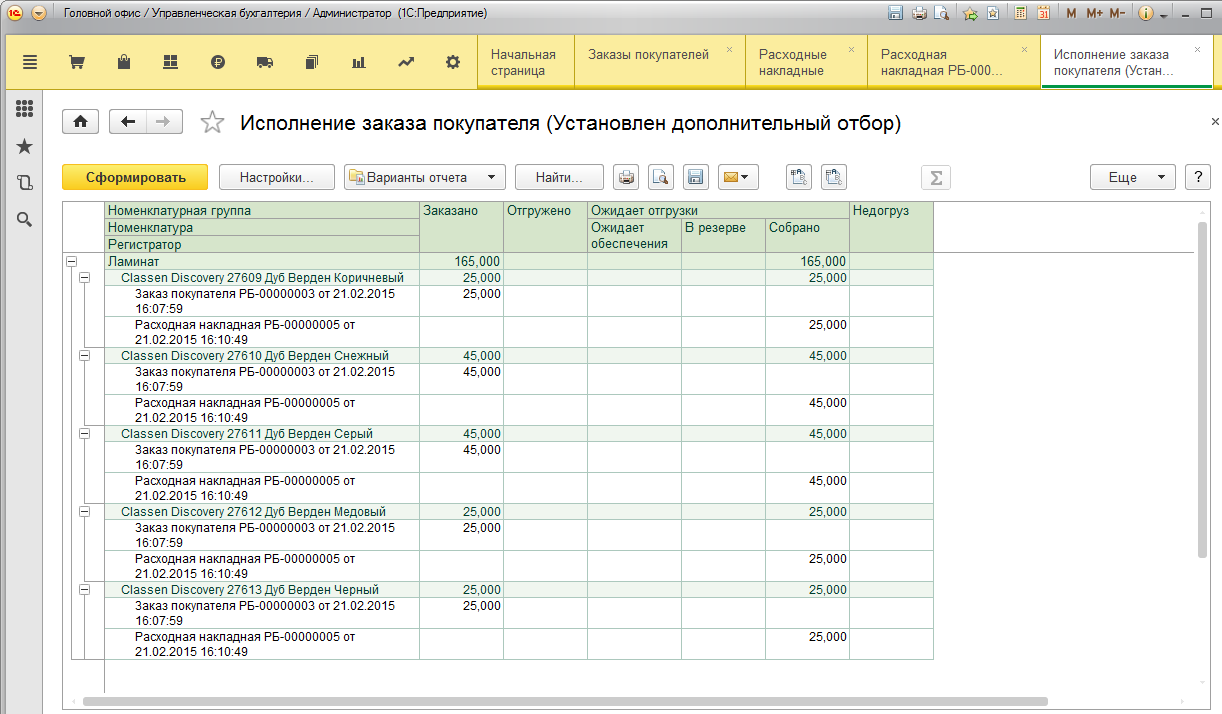The height and width of the screenshot is (714, 1222).
Task: Open the favorites list icon in title bar
Action: click(992, 13)
